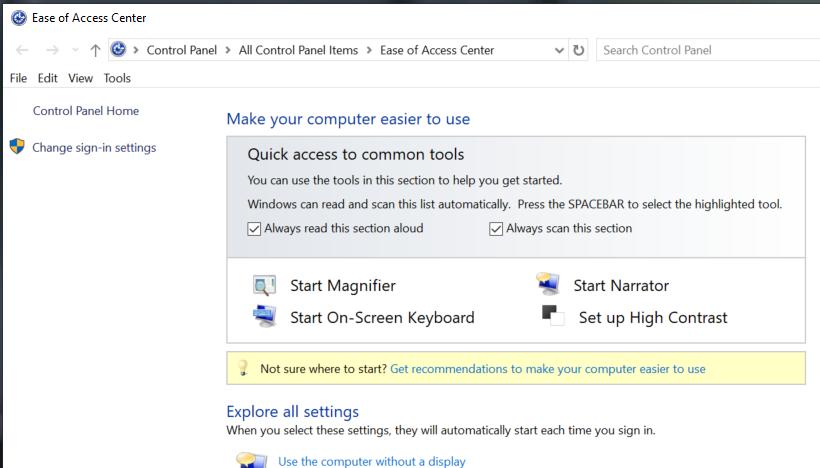Open the File menu
This screenshot has width=820, height=468.
pos(18,78)
